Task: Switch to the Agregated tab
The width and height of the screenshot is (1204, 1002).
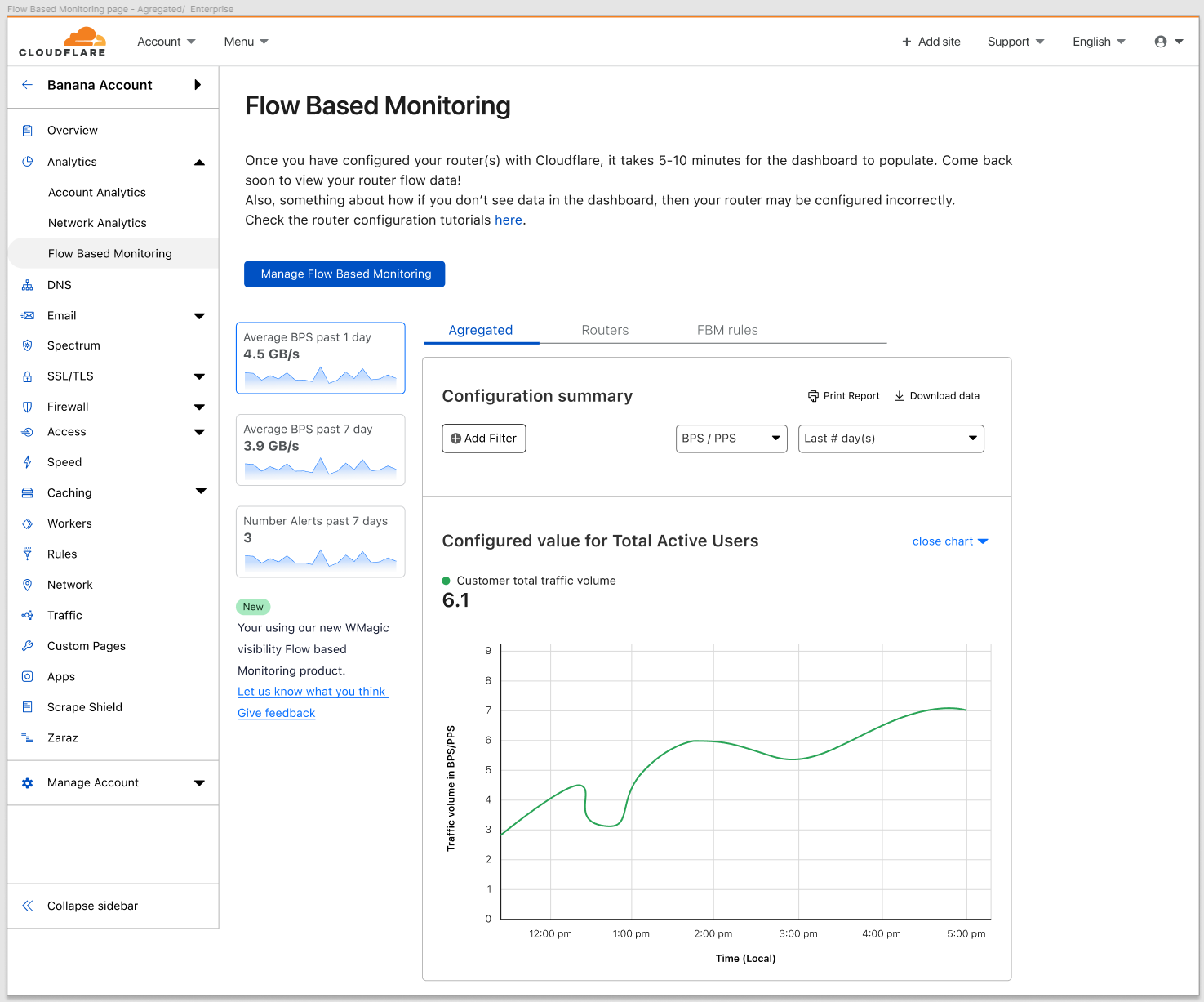Action: point(481,330)
